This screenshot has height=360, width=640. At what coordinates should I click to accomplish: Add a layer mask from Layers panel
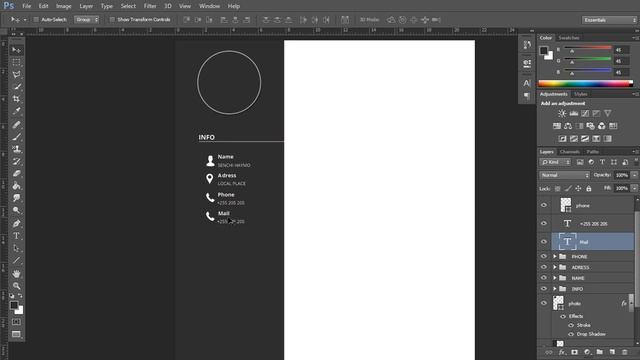tap(574, 352)
